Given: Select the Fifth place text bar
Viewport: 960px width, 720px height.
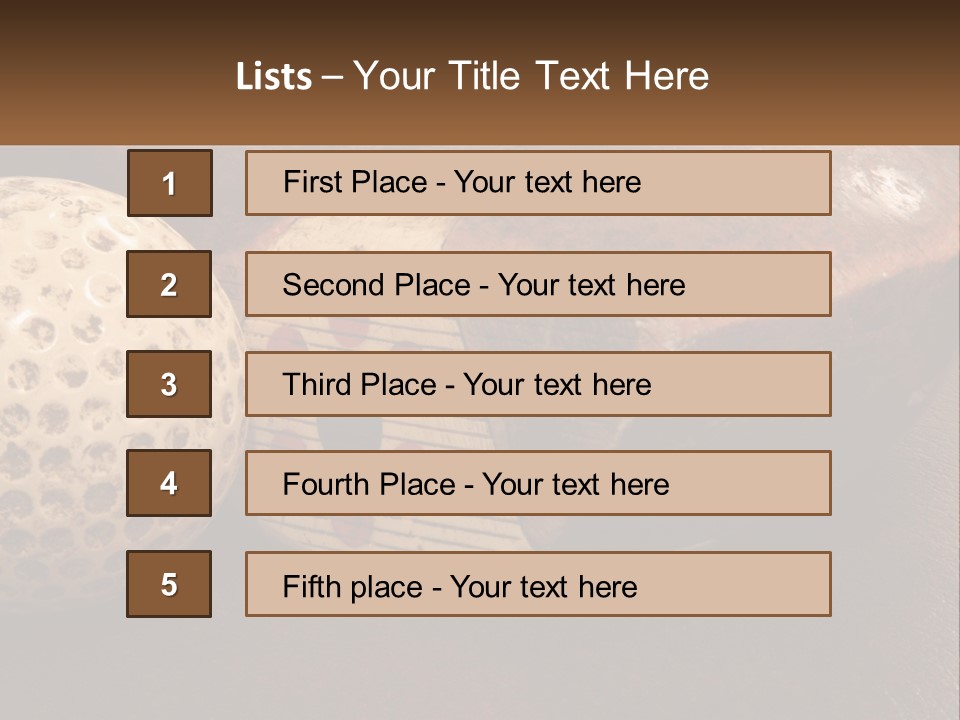Looking at the screenshot, I should (x=538, y=584).
